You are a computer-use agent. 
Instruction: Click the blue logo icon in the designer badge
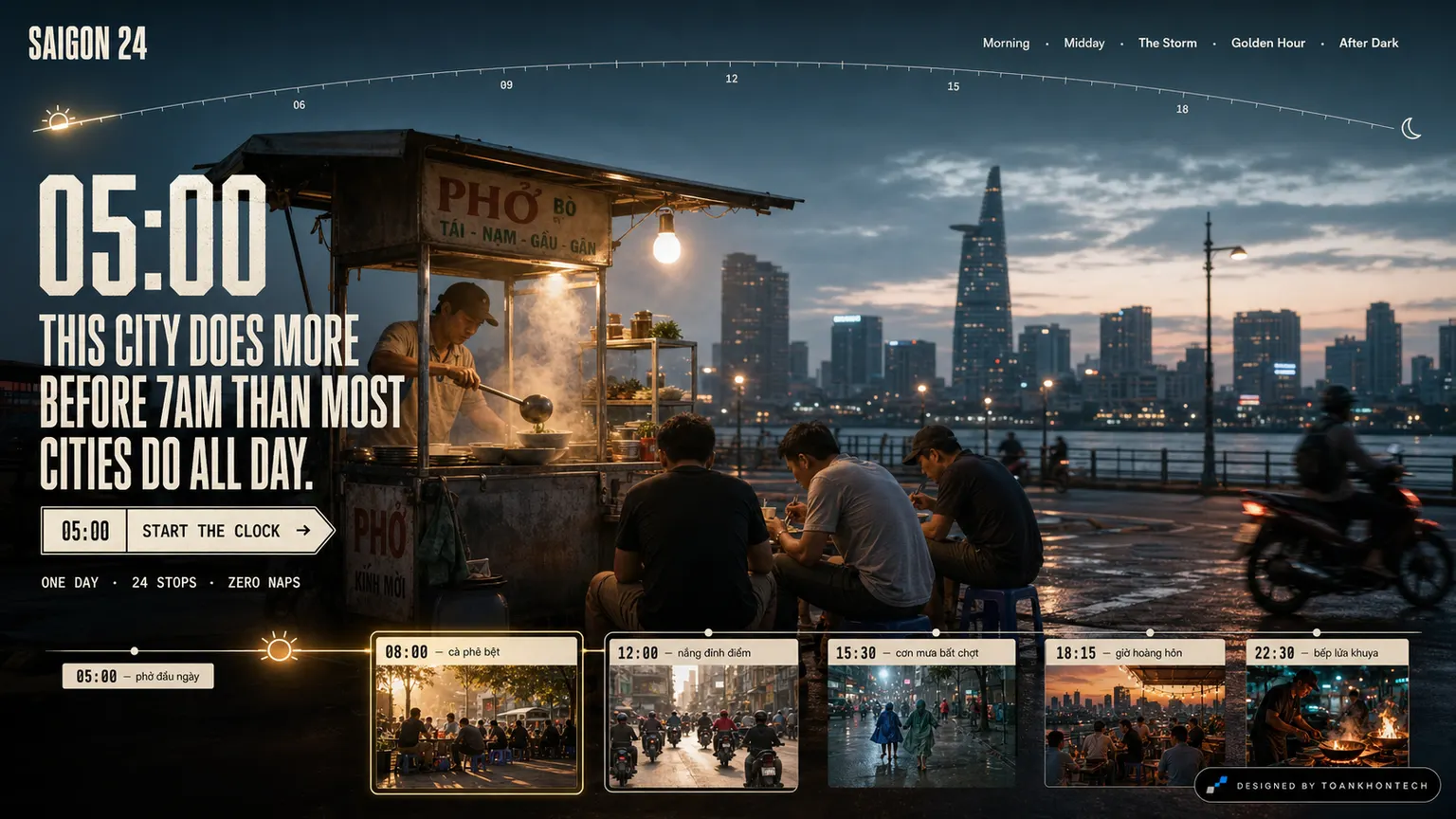click(1217, 785)
